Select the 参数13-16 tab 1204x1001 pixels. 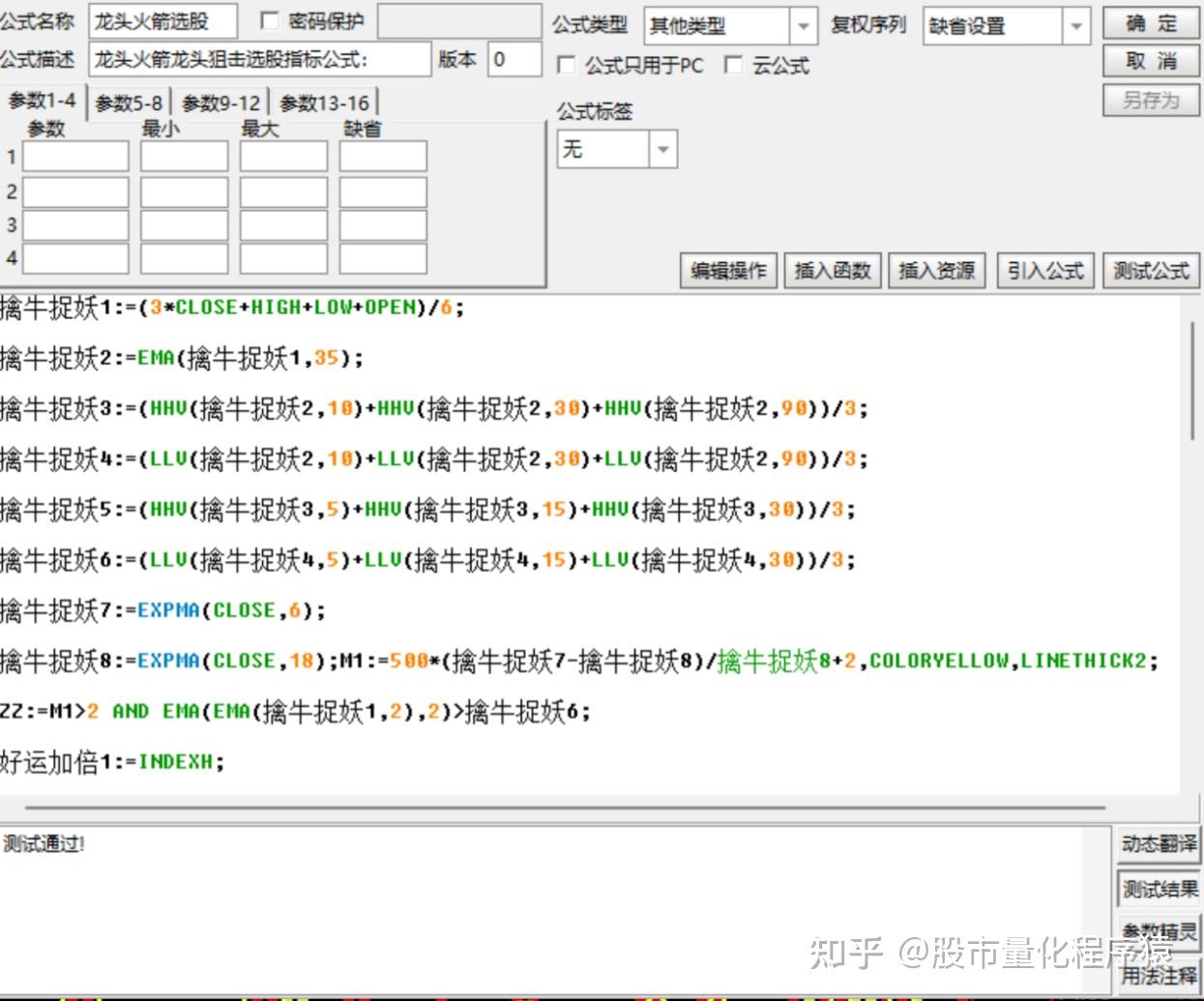(x=324, y=103)
